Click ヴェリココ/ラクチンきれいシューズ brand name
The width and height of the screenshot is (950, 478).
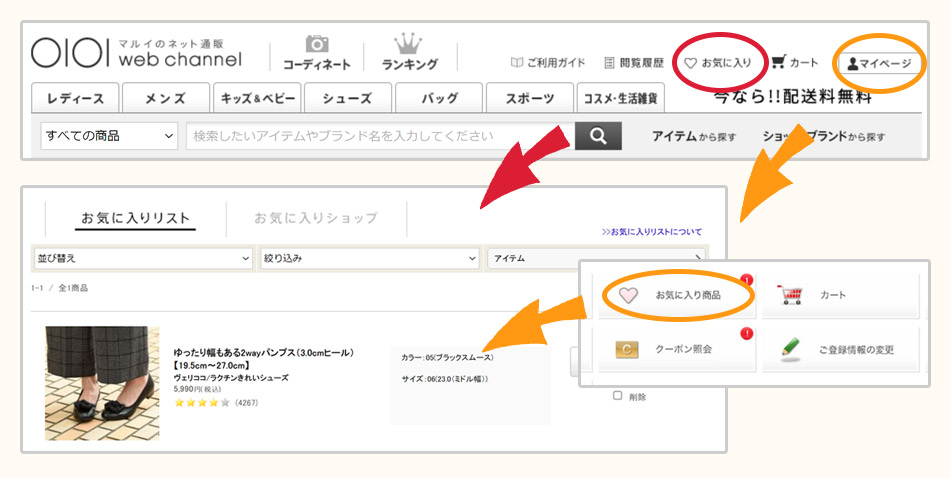click(231, 377)
